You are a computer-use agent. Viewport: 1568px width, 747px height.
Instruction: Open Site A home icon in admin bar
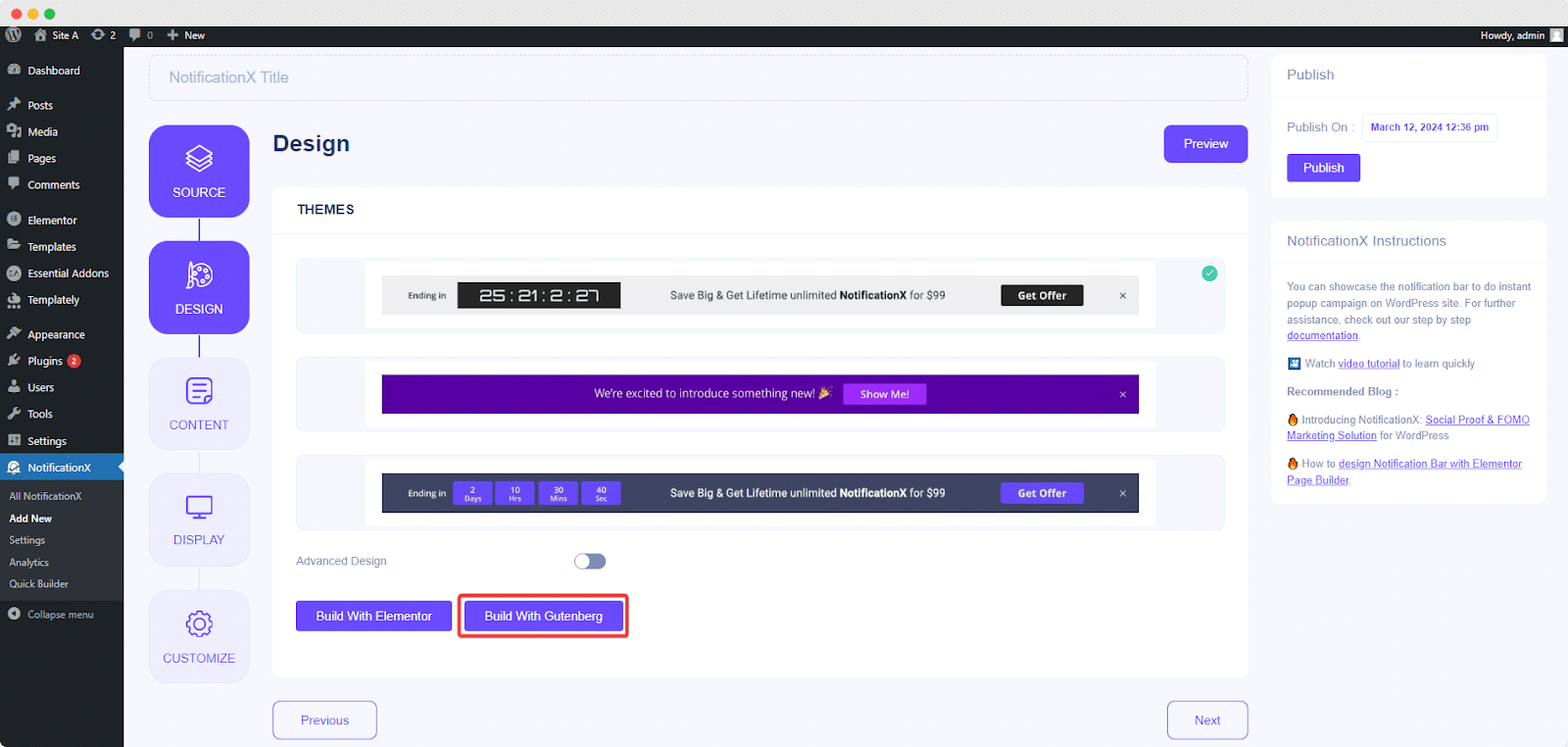40,34
